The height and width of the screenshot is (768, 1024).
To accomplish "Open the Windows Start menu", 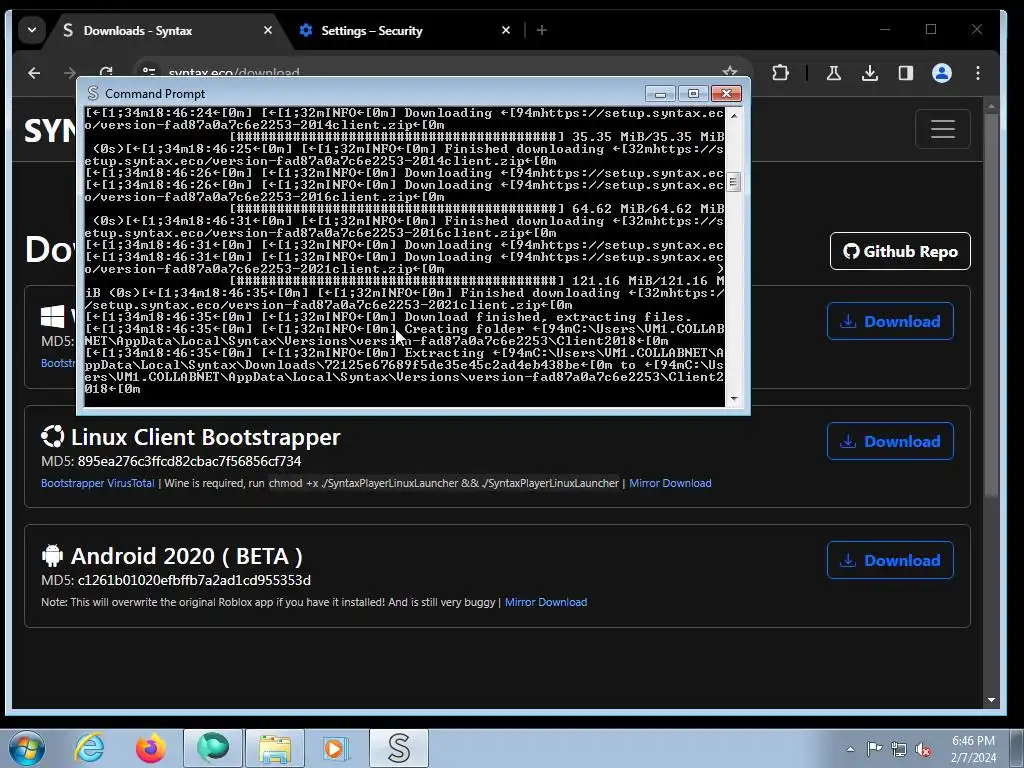I will (x=27, y=748).
